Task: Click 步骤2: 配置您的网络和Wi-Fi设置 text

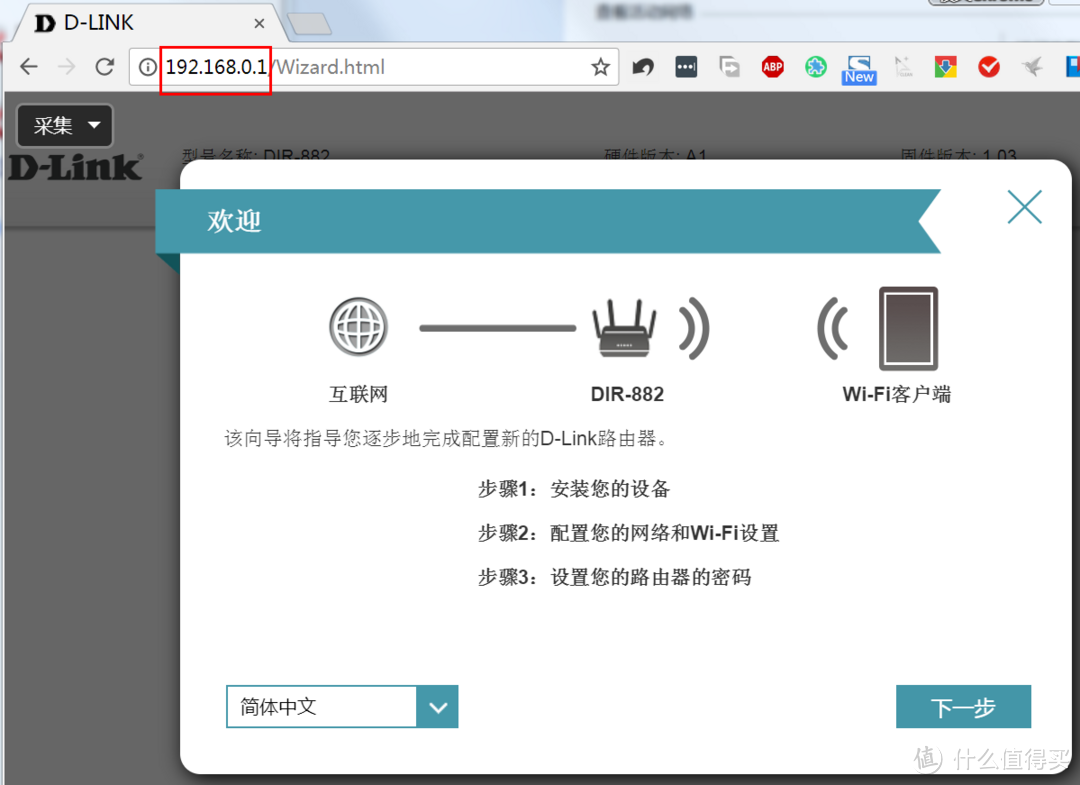Action: (x=629, y=534)
